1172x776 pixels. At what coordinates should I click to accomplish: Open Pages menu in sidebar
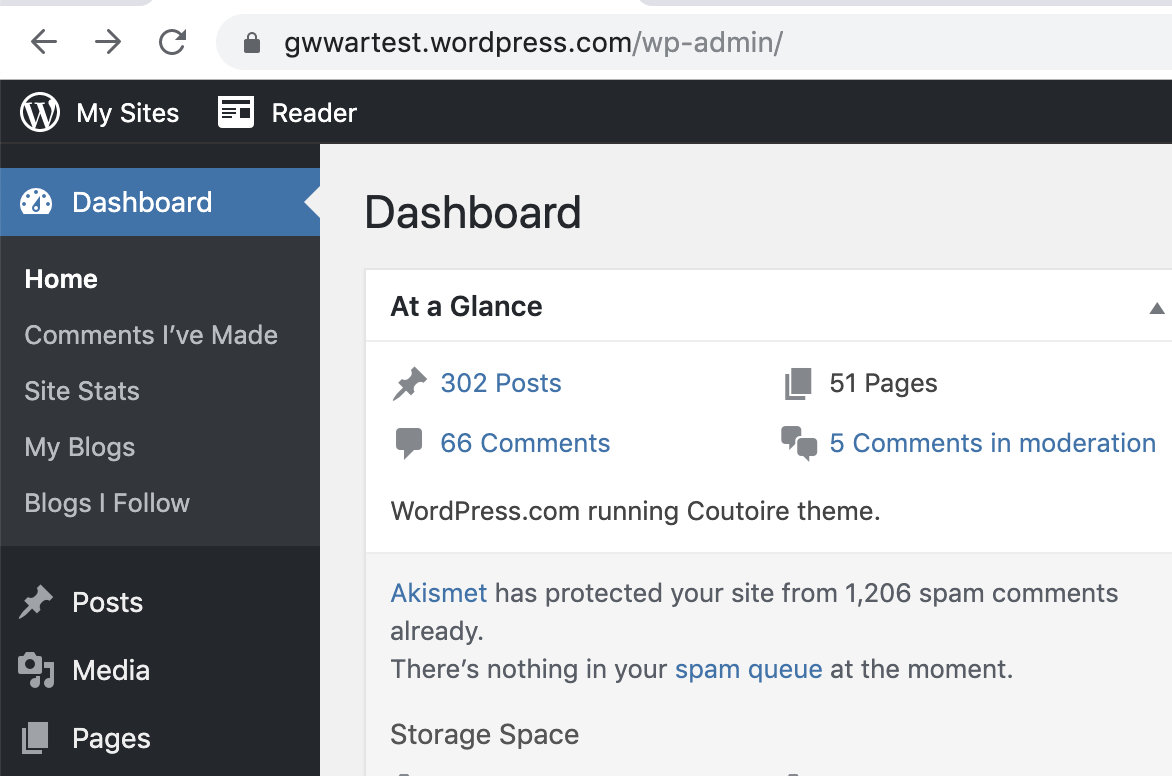(x=111, y=739)
